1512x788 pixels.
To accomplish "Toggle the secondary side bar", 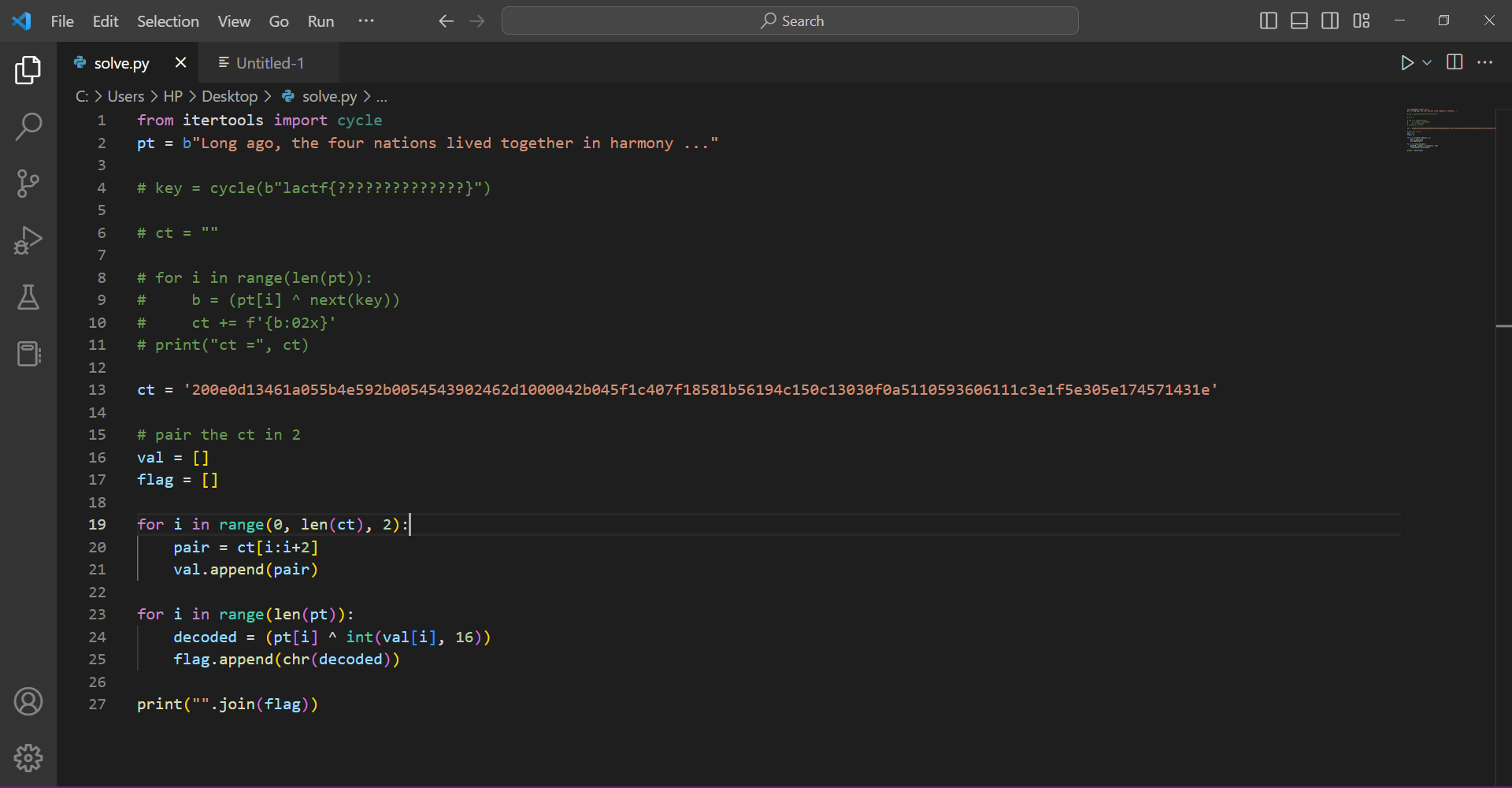I will point(1330,21).
